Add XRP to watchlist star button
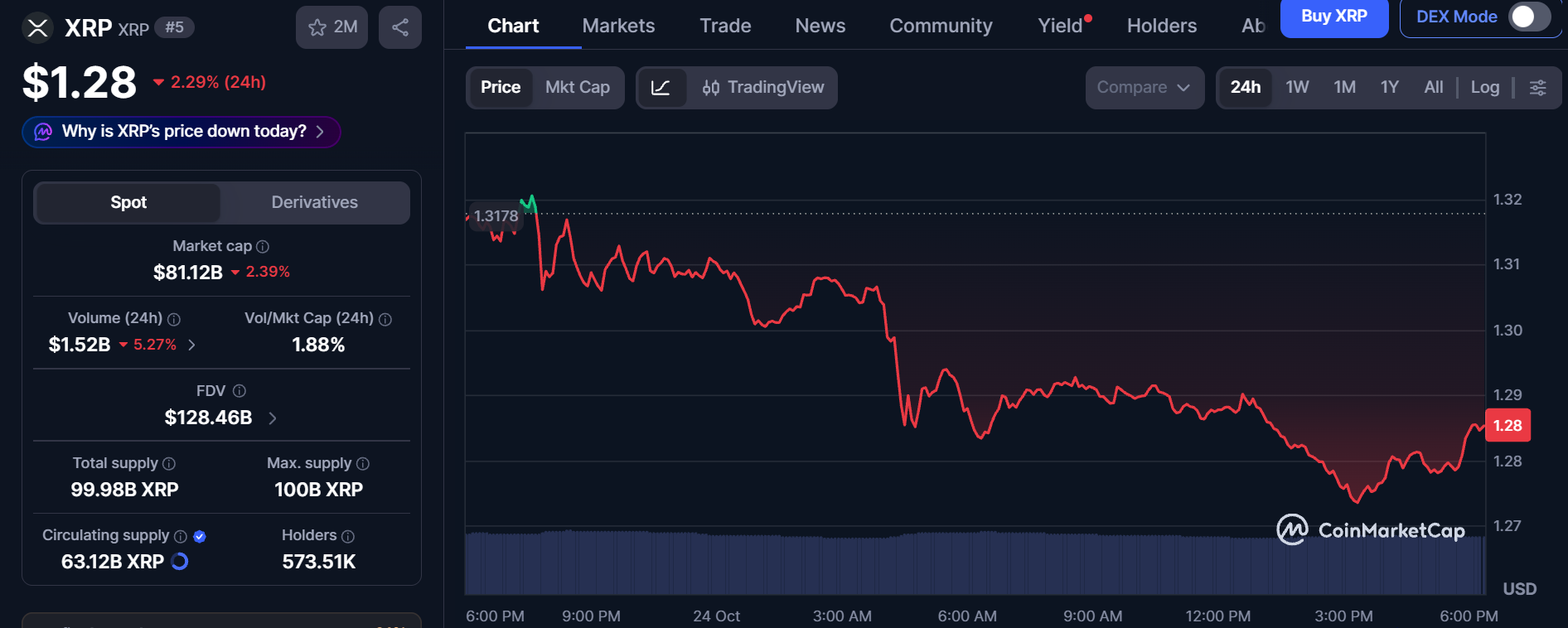1568x628 pixels. click(332, 27)
